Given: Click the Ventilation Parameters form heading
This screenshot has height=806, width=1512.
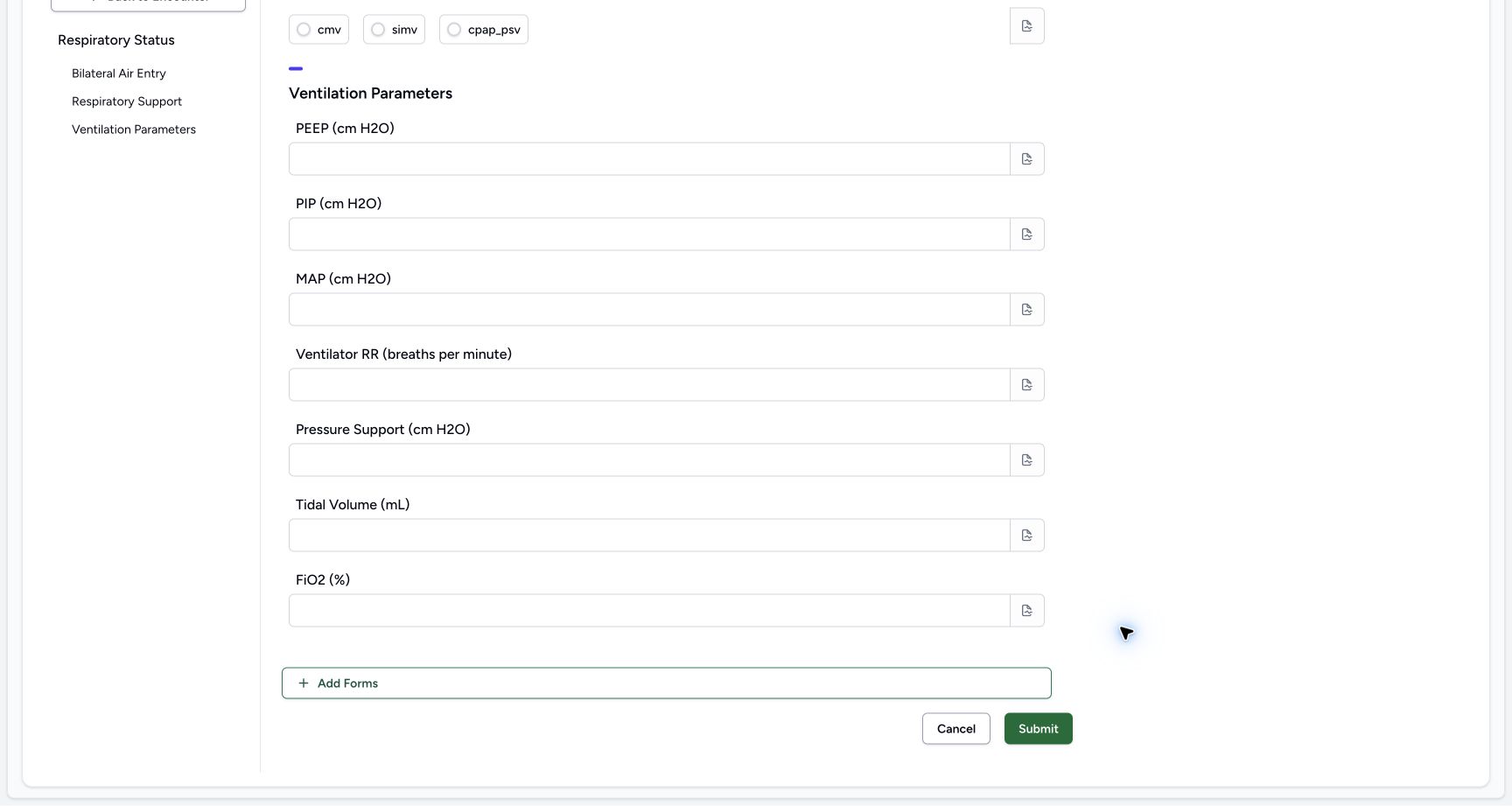Looking at the screenshot, I should (371, 94).
